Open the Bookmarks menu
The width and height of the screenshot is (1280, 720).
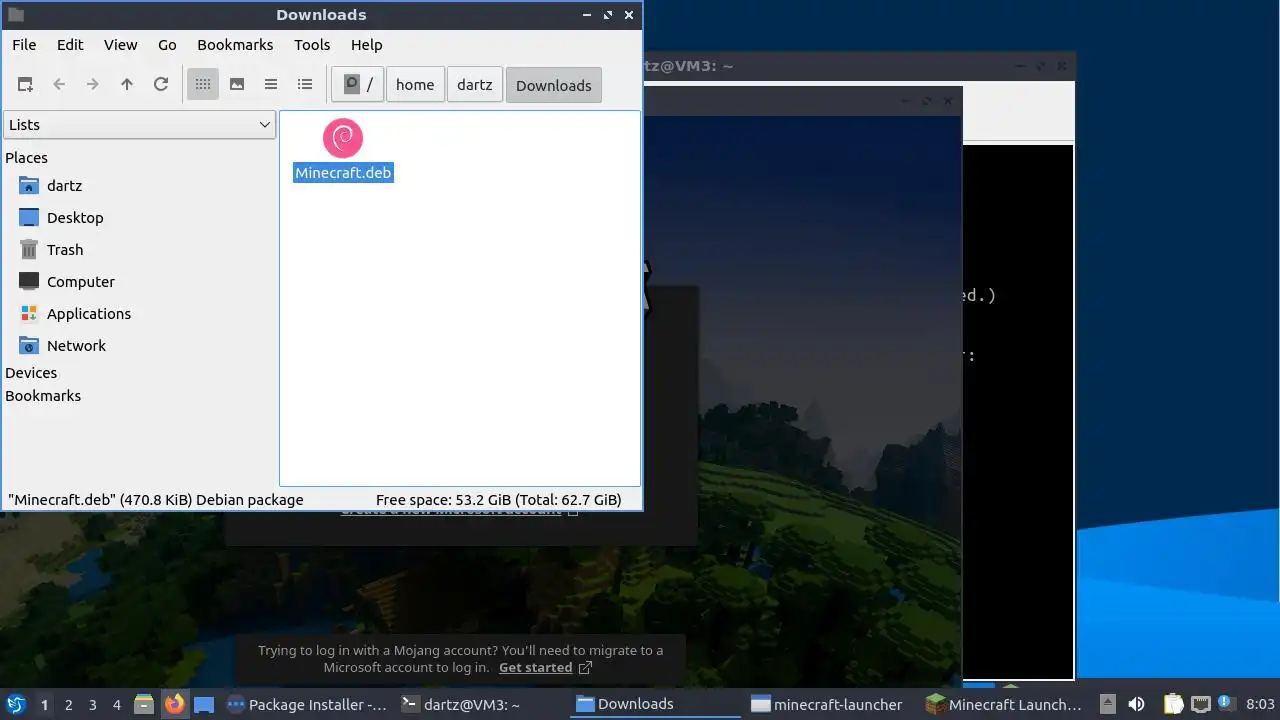click(235, 45)
